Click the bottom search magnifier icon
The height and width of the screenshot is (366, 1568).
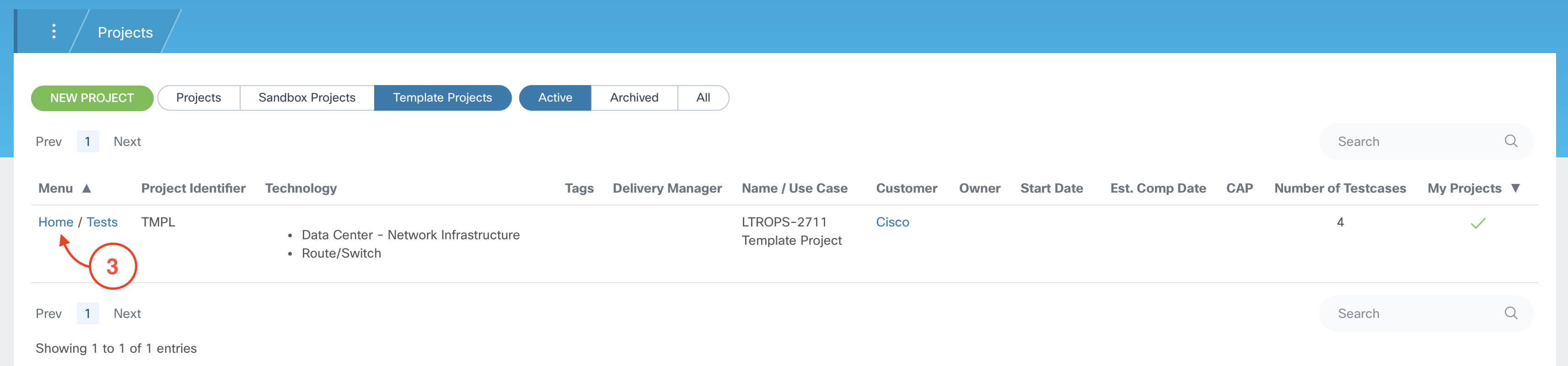pos(1510,313)
